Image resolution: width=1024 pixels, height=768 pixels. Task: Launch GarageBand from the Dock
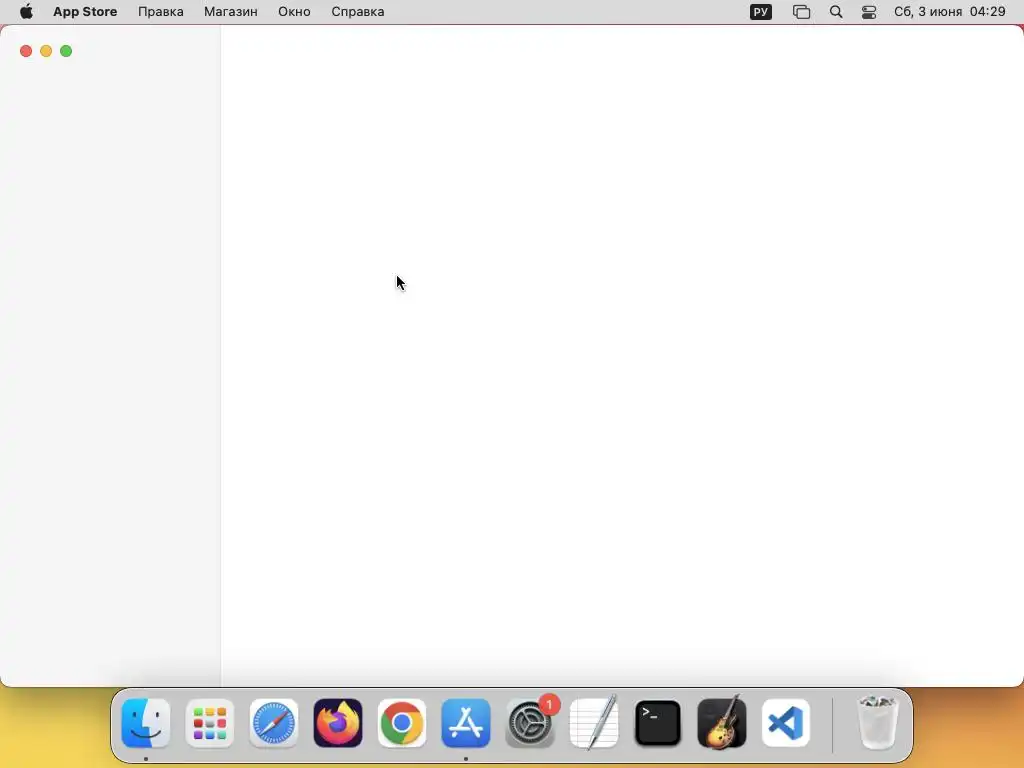tap(722, 723)
